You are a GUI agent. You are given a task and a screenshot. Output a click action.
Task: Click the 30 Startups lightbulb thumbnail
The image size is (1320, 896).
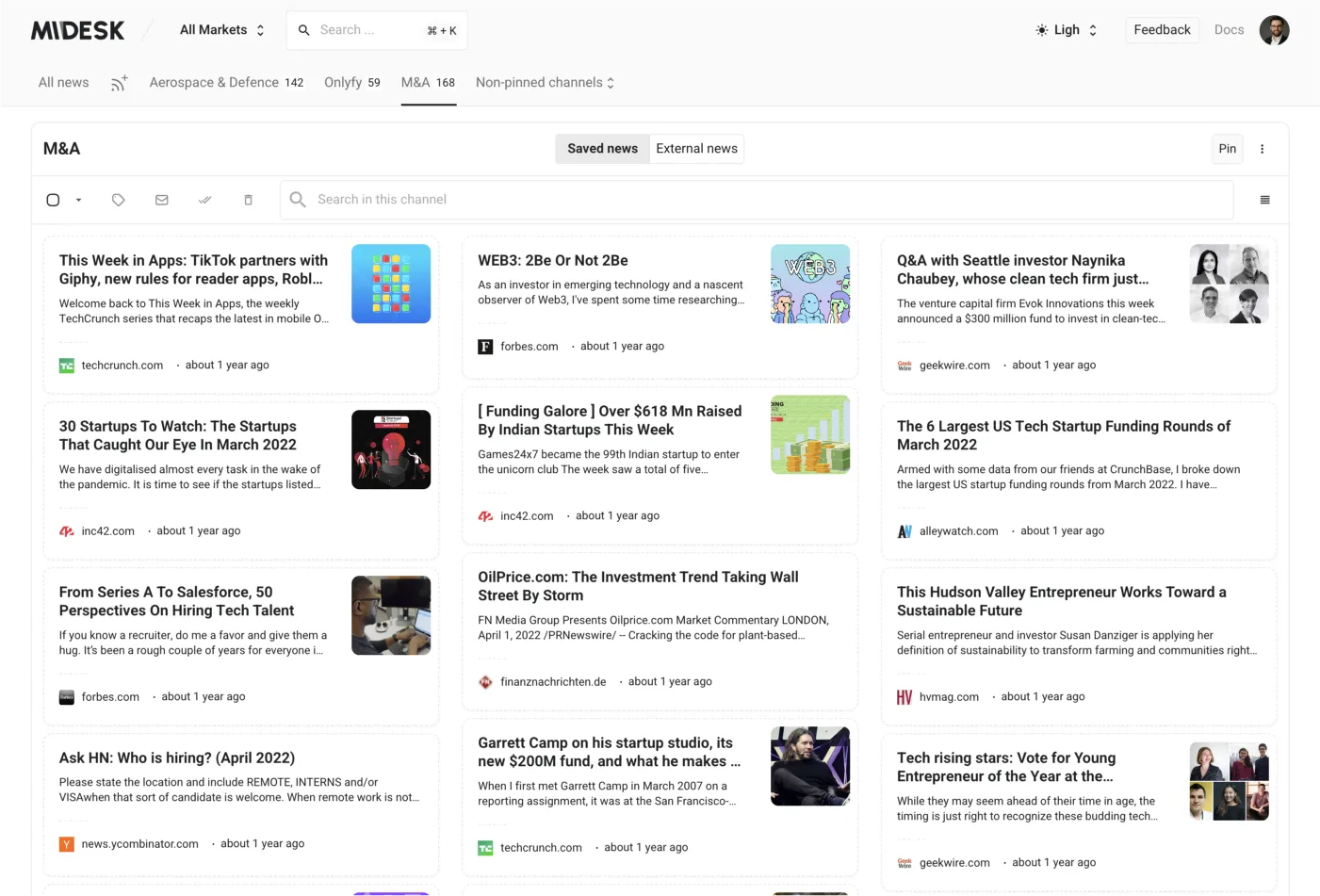tap(391, 449)
